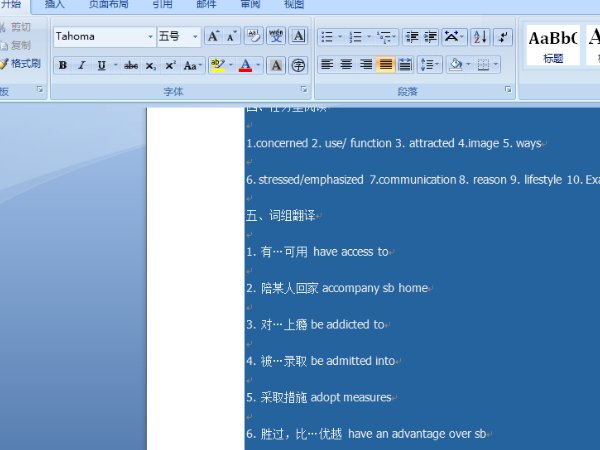The image size is (600, 450).
Task: Click the Copy (复制) button
Action: pyautogui.click(x=16, y=46)
